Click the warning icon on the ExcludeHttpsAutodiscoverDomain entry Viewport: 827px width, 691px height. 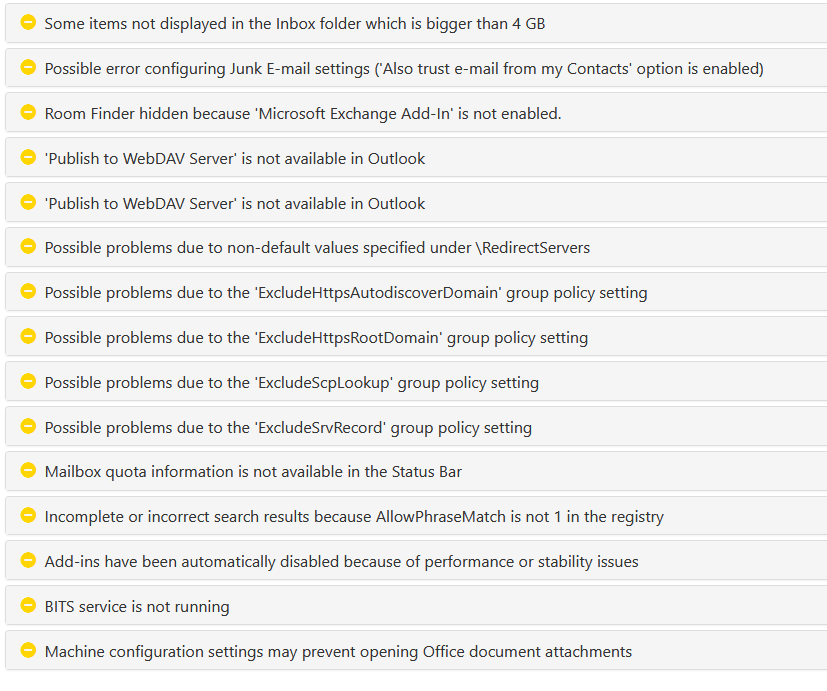pos(27,292)
